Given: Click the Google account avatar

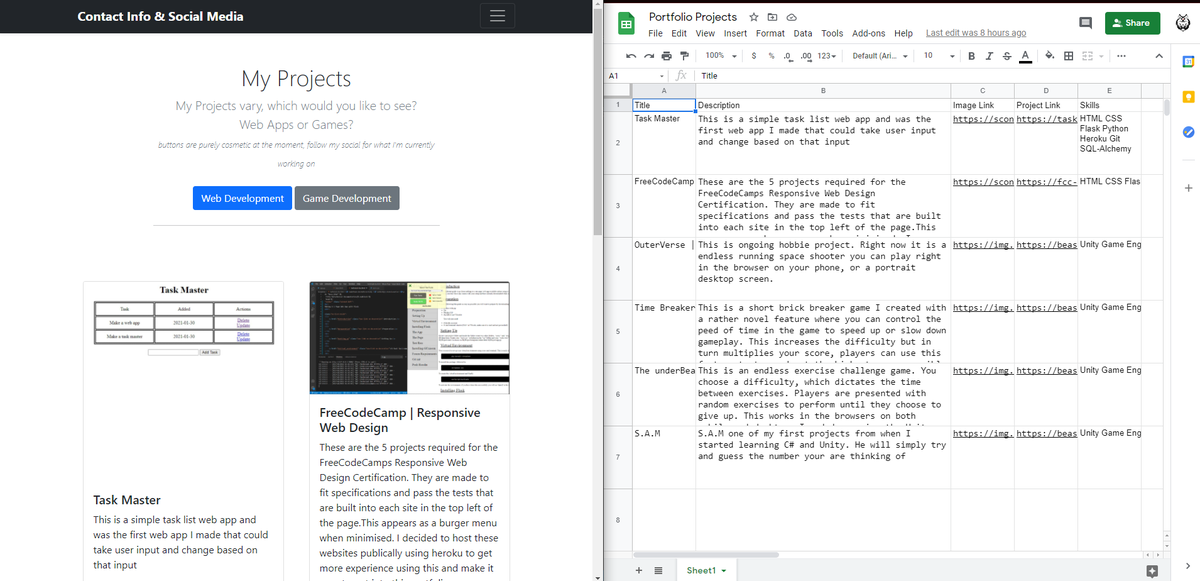Looking at the screenshot, I should click(x=1181, y=23).
